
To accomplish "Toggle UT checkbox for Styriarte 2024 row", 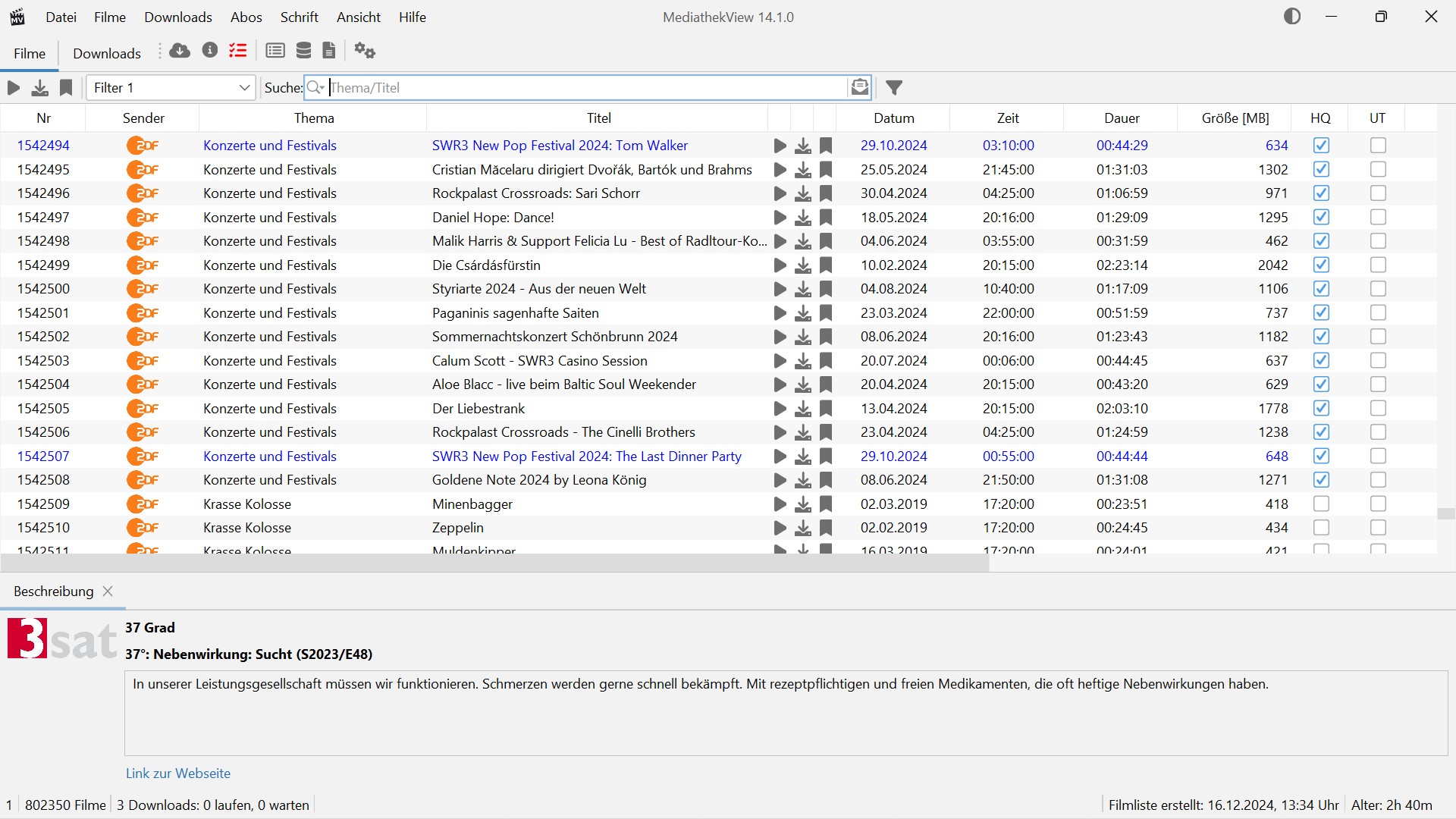I will (x=1378, y=289).
